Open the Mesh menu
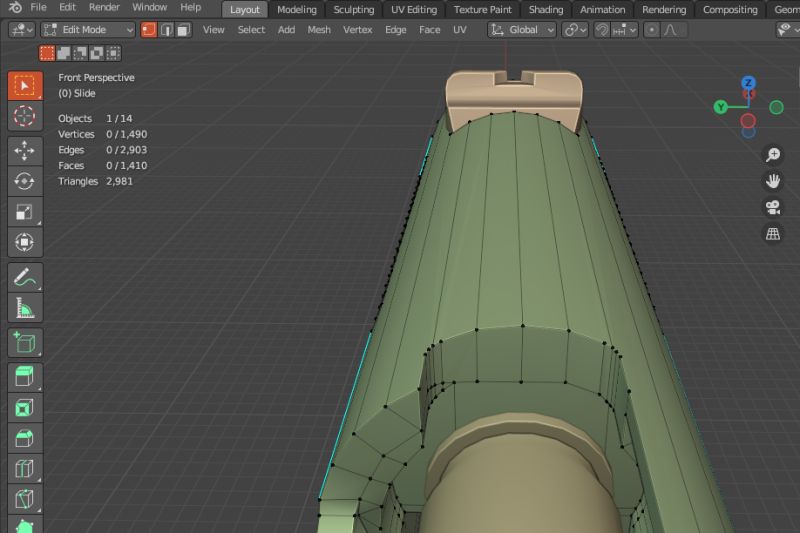 pos(319,30)
